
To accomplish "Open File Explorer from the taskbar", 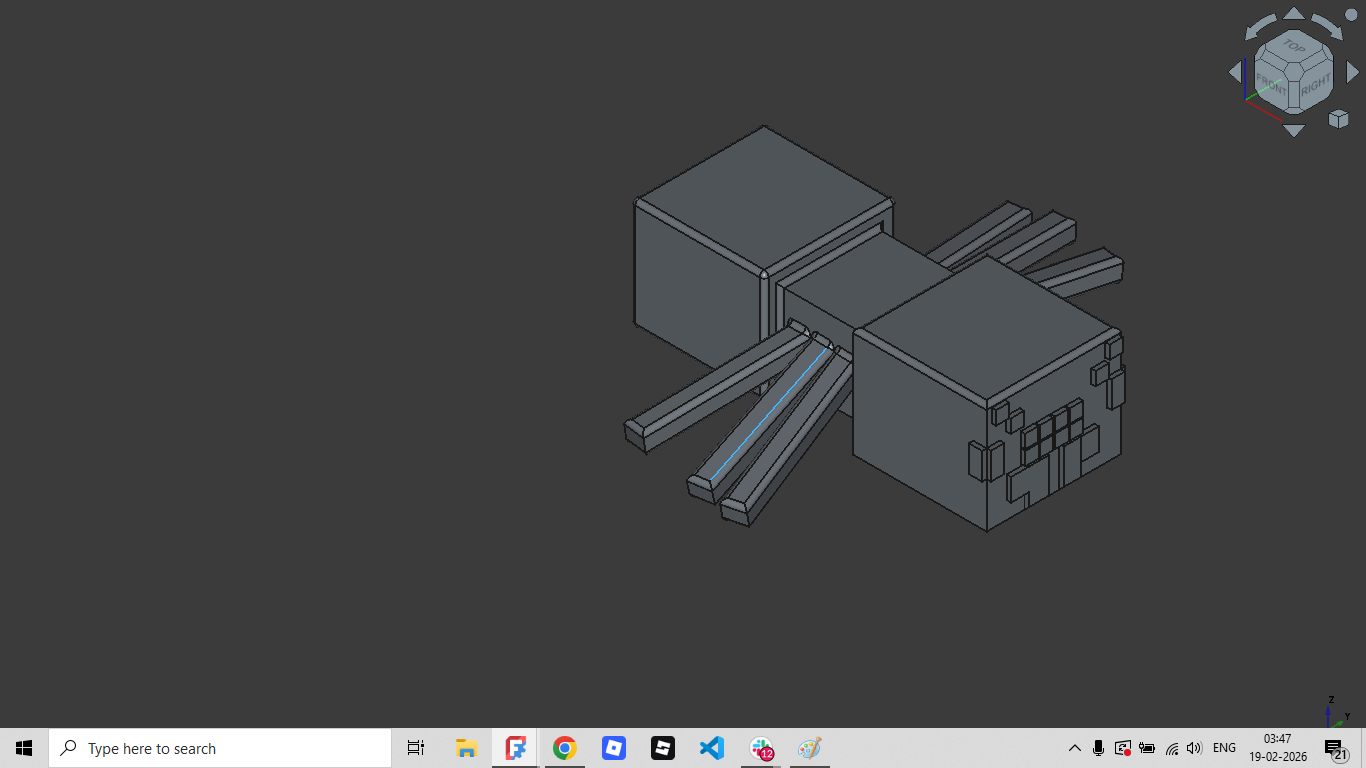I will [466, 748].
